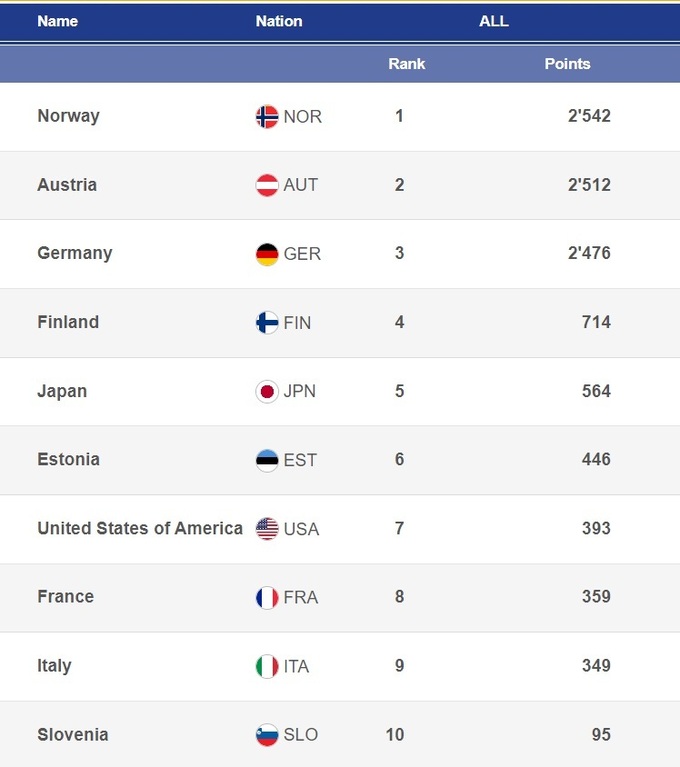The width and height of the screenshot is (680, 767).
Task: Click the Finland flag icon
Action: (x=267, y=322)
